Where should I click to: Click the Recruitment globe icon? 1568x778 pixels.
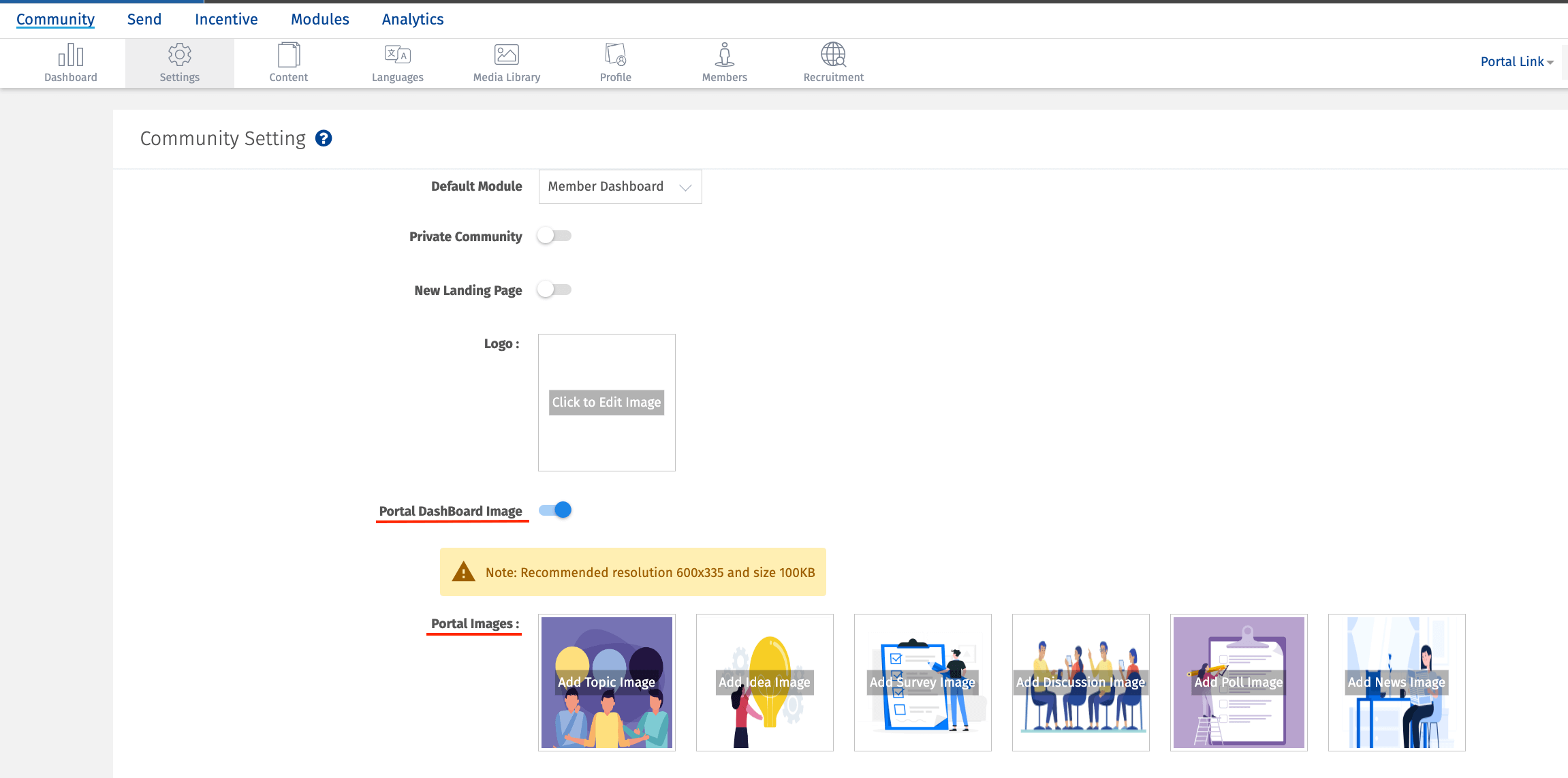(x=833, y=55)
